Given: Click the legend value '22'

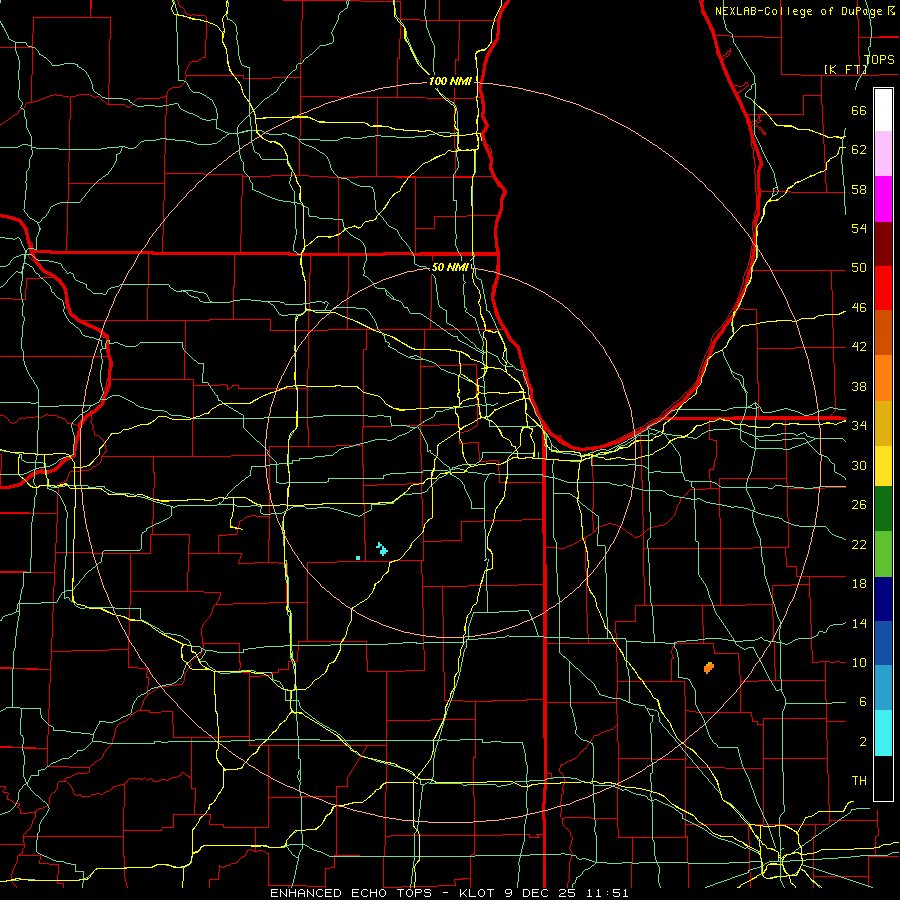Looking at the screenshot, I should point(859,544).
